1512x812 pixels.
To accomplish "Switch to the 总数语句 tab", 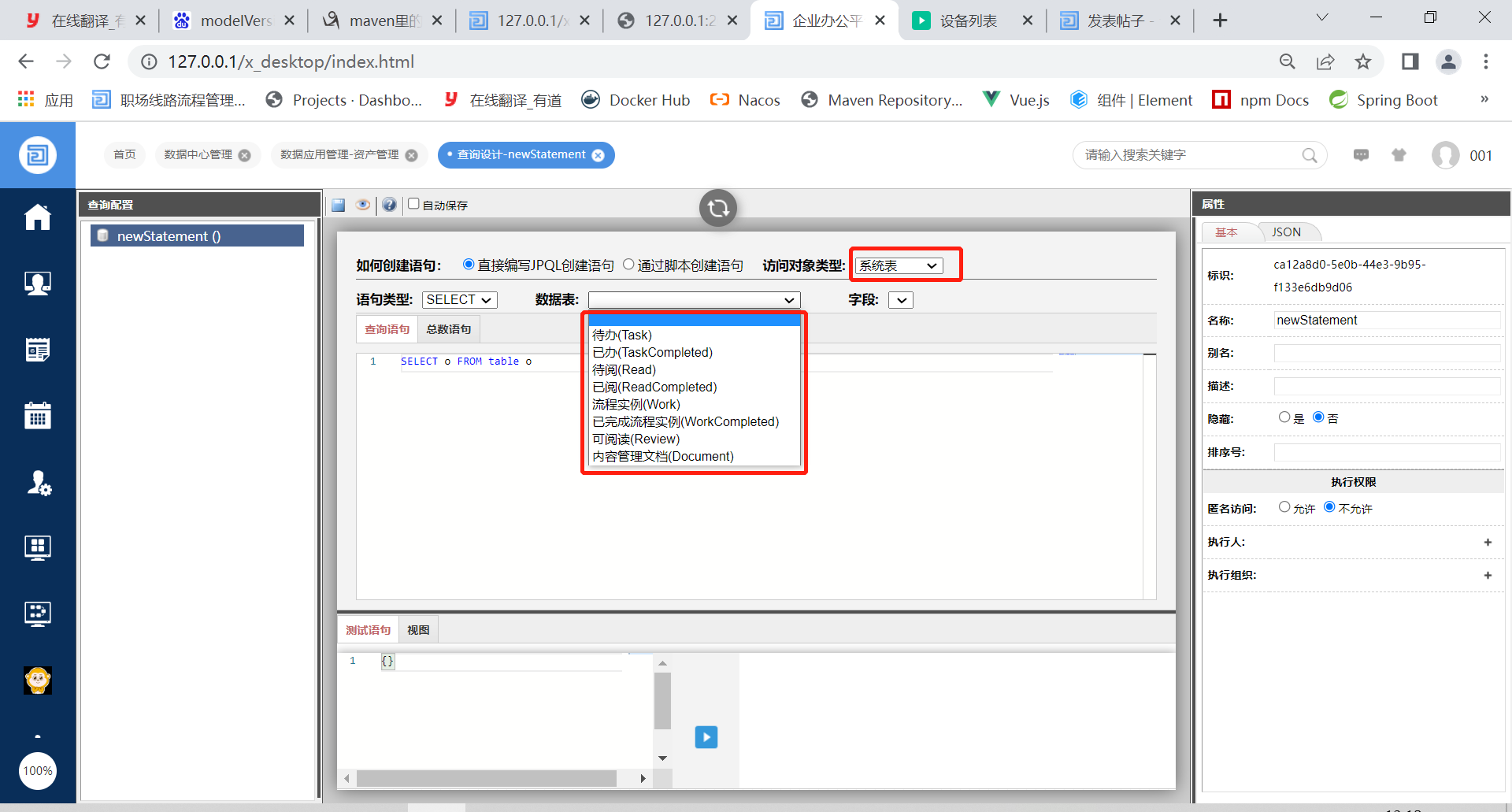I will pyautogui.click(x=448, y=329).
